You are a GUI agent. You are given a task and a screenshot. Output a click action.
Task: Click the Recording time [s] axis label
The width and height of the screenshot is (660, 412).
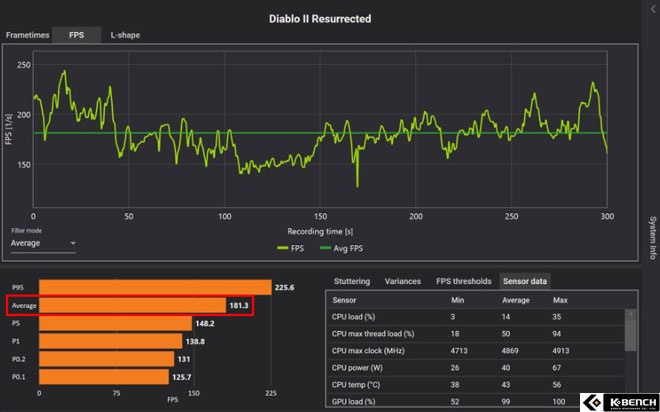click(320, 231)
